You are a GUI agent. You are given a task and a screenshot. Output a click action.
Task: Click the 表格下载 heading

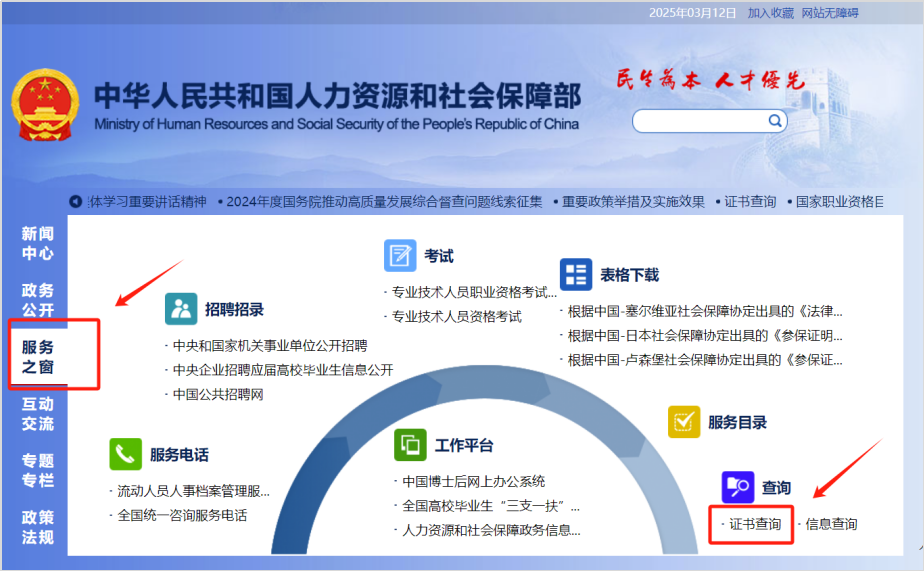[629, 275]
